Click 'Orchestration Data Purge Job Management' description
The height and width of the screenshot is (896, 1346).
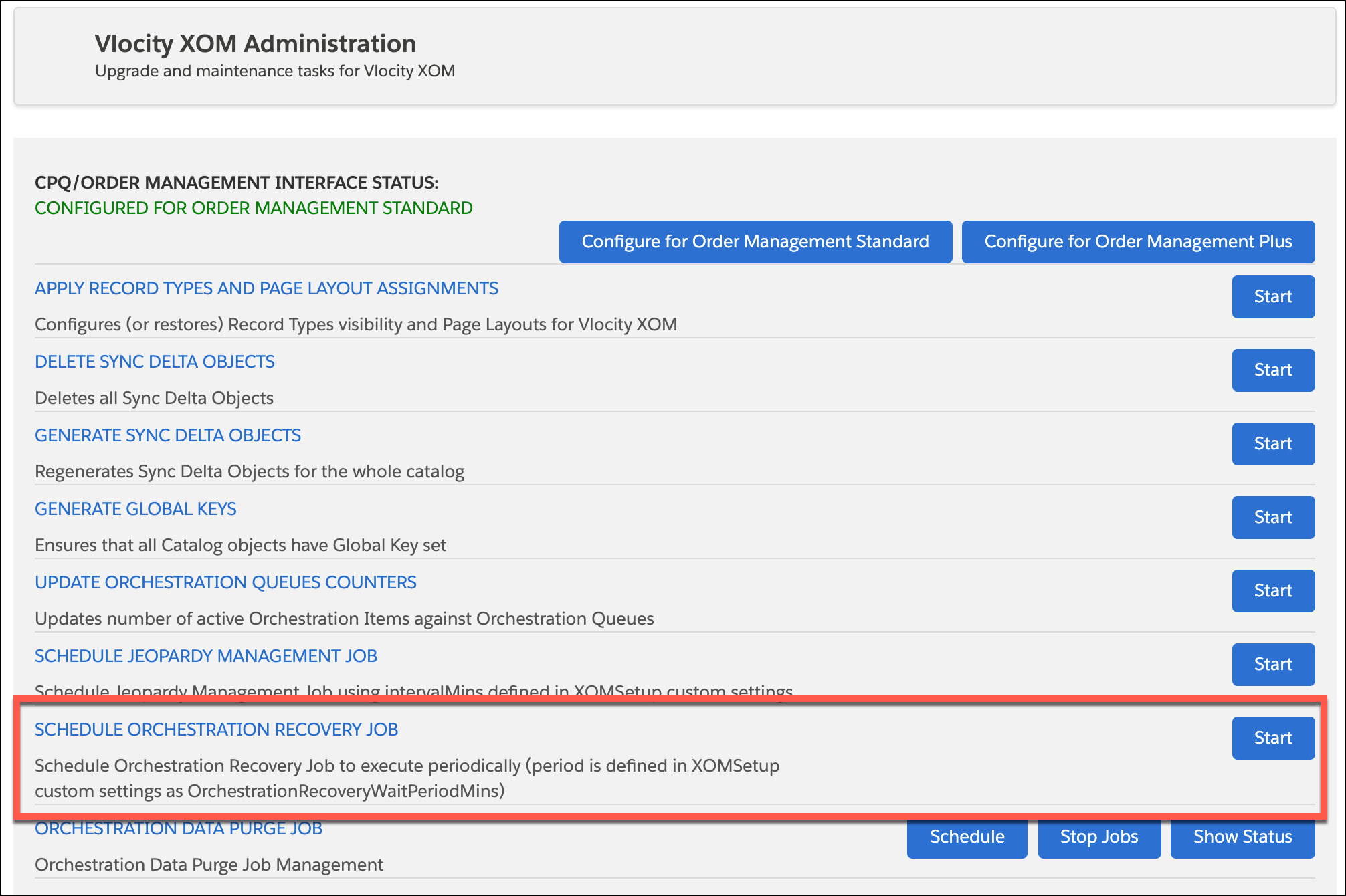coord(209,865)
